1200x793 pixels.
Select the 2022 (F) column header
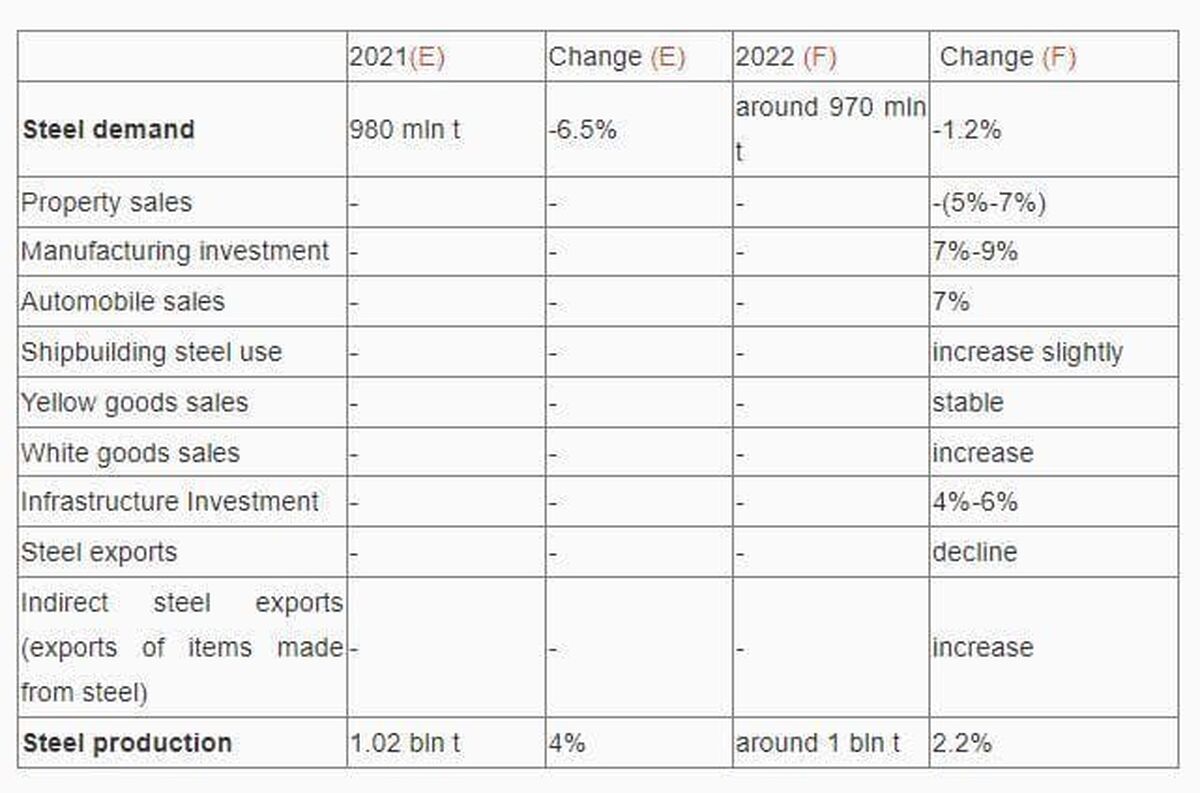click(x=786, y=57)
